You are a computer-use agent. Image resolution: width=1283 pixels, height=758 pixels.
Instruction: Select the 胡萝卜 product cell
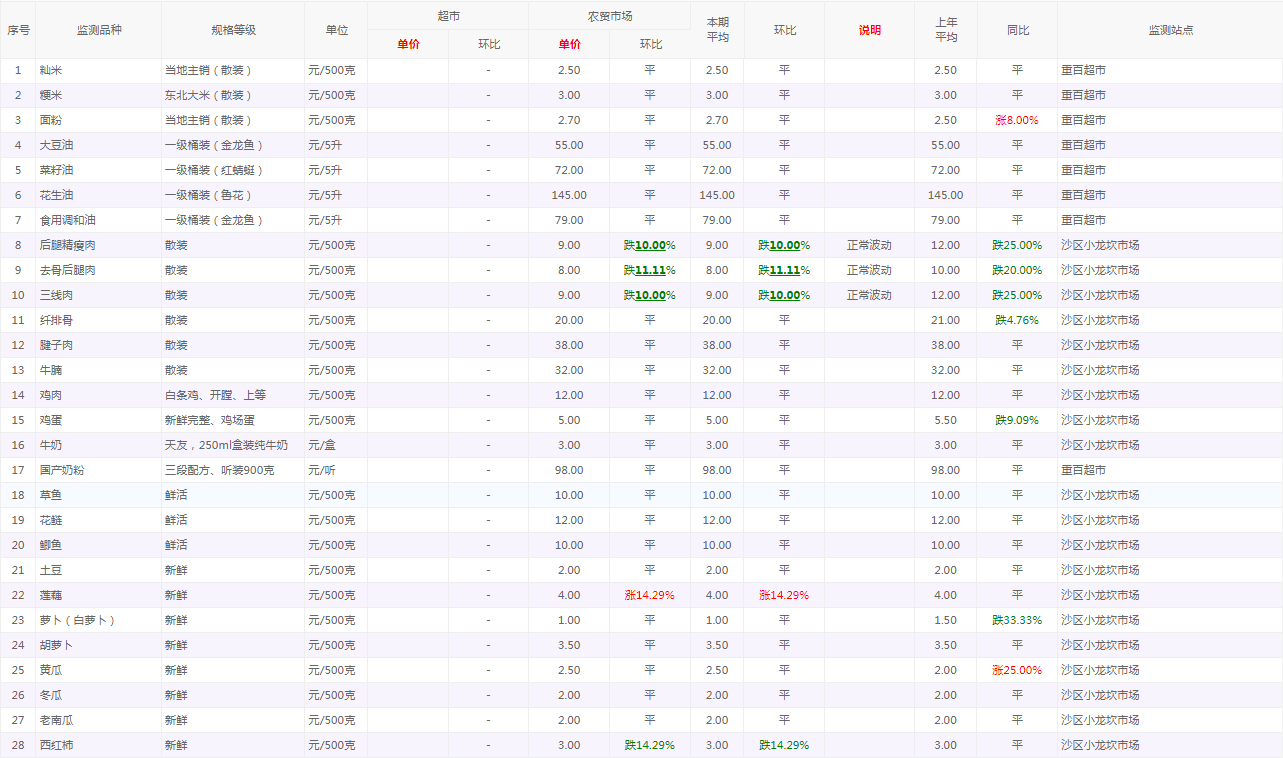coord(98,645)
